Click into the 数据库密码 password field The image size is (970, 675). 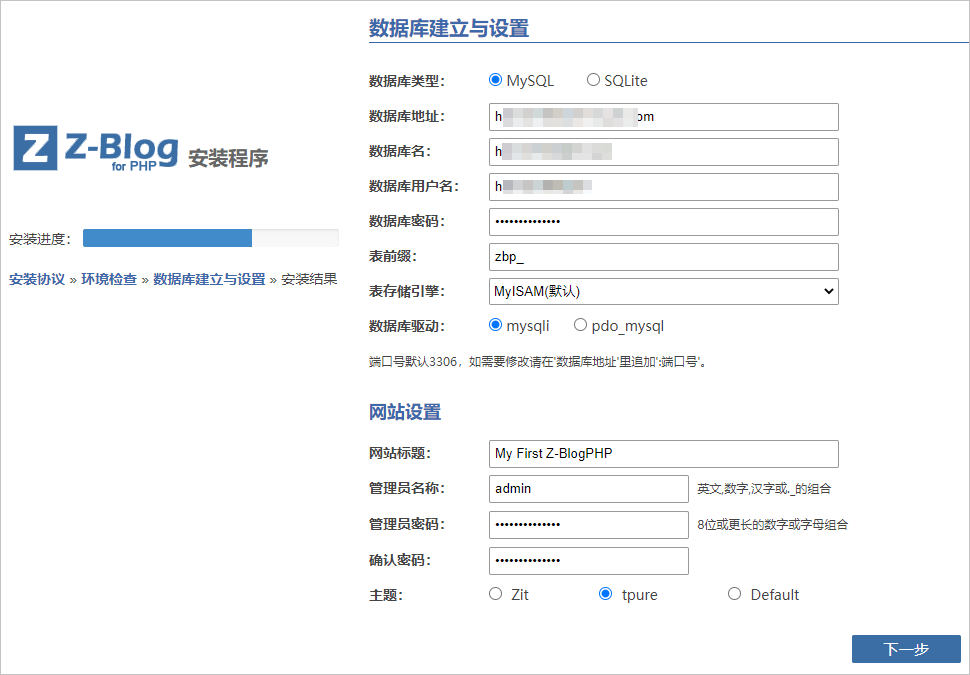[x=664, y=221]
